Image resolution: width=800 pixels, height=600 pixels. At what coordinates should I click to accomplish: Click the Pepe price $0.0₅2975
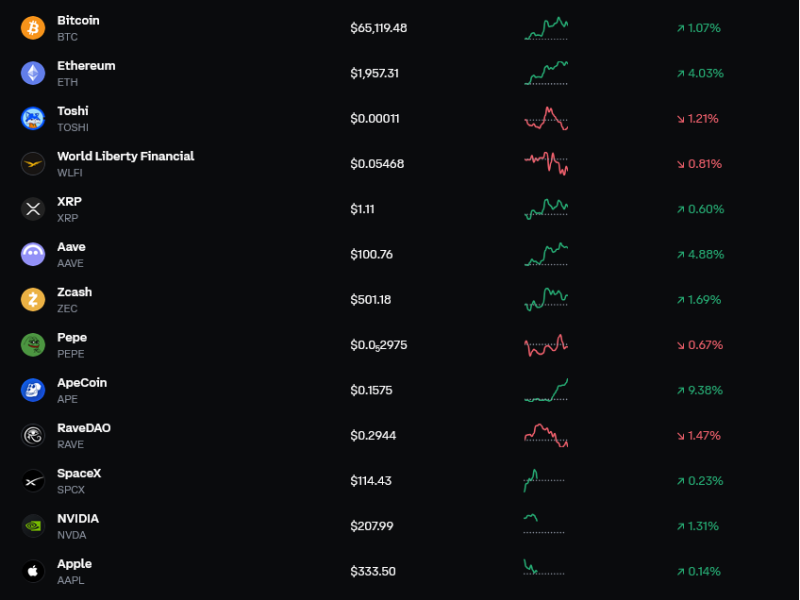pos(379,345)
